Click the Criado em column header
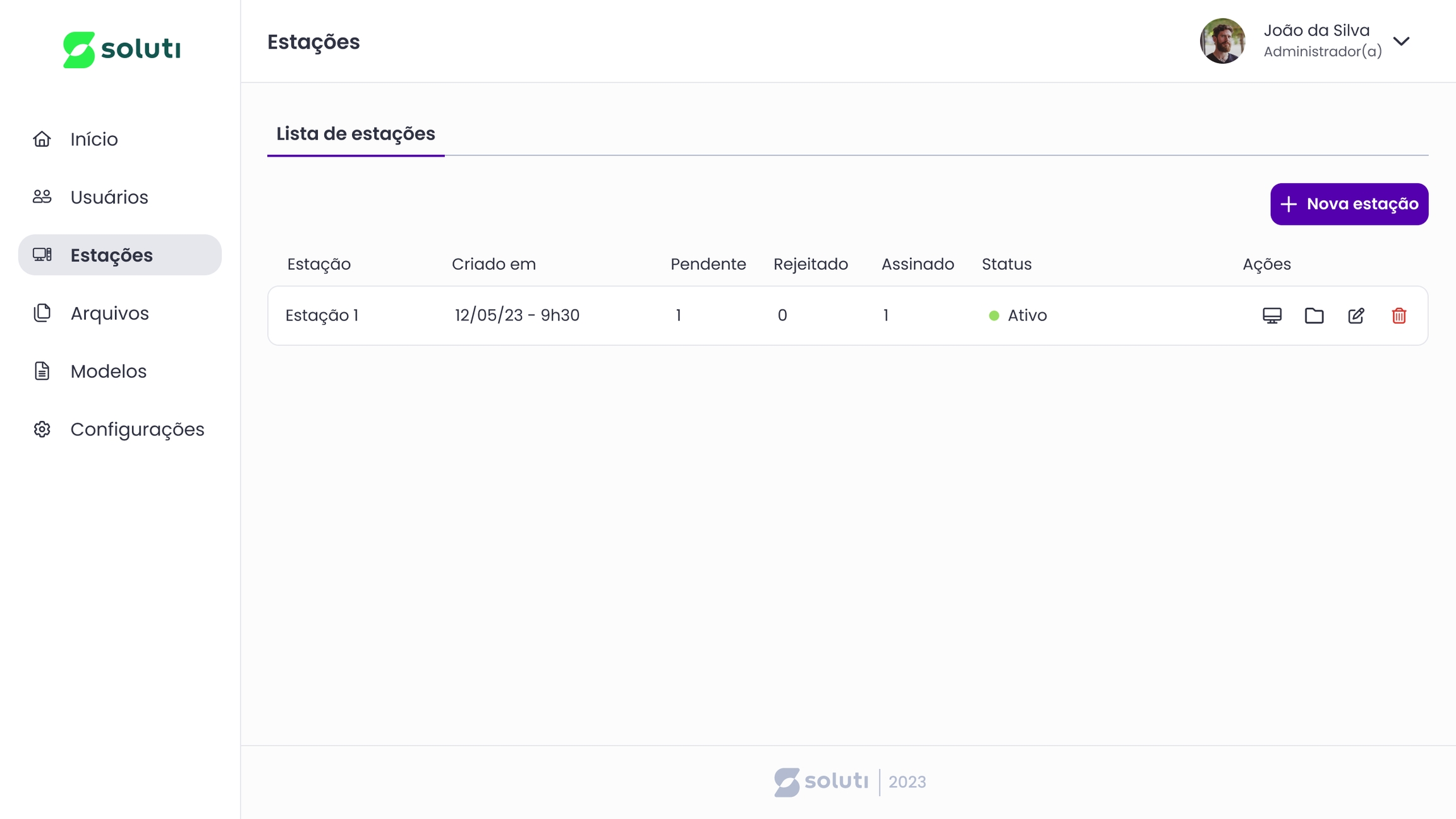This screenshot has height=819, width=1456. [x=494, y=264]
